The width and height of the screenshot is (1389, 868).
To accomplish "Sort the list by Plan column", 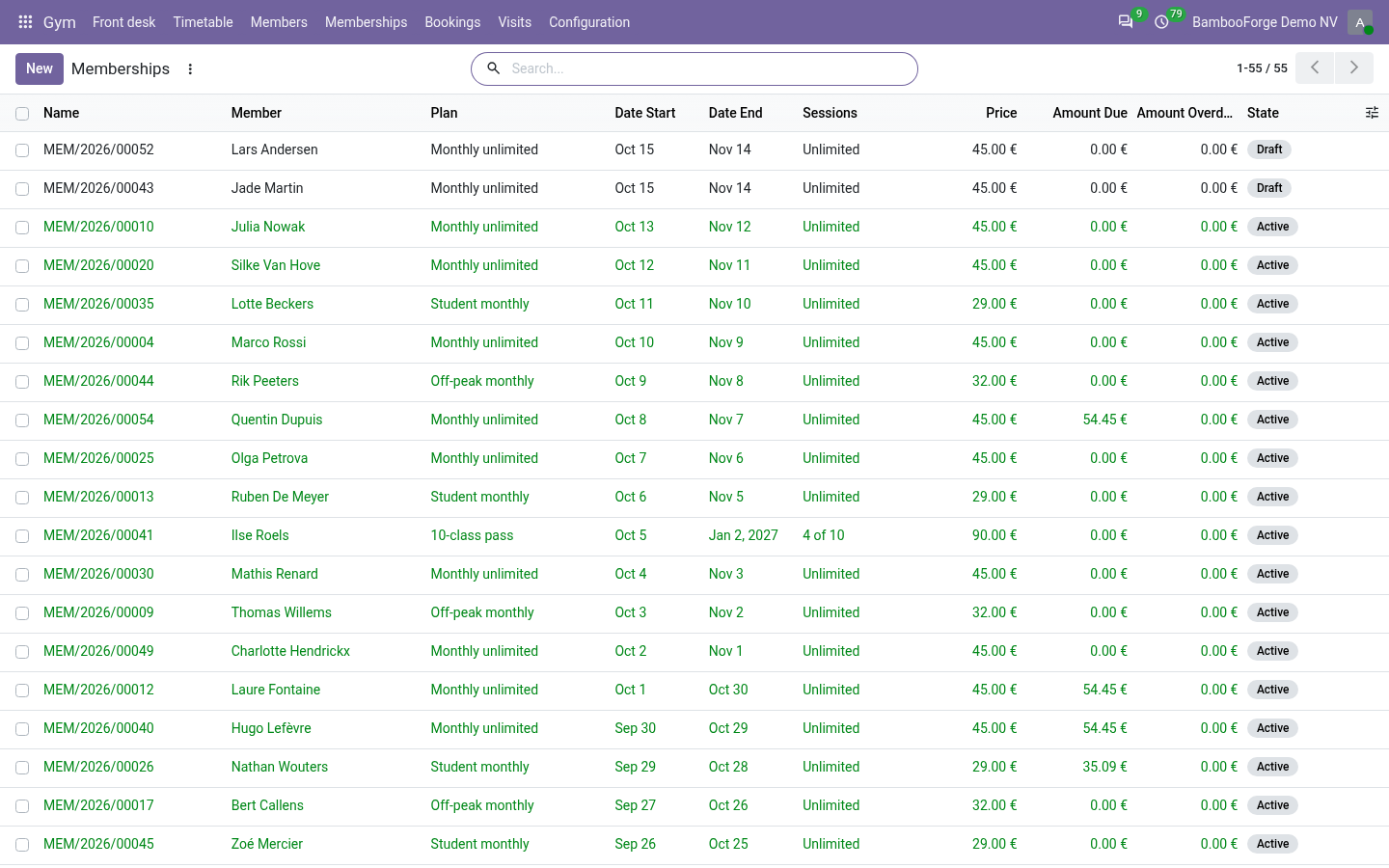I will point(444,113).
